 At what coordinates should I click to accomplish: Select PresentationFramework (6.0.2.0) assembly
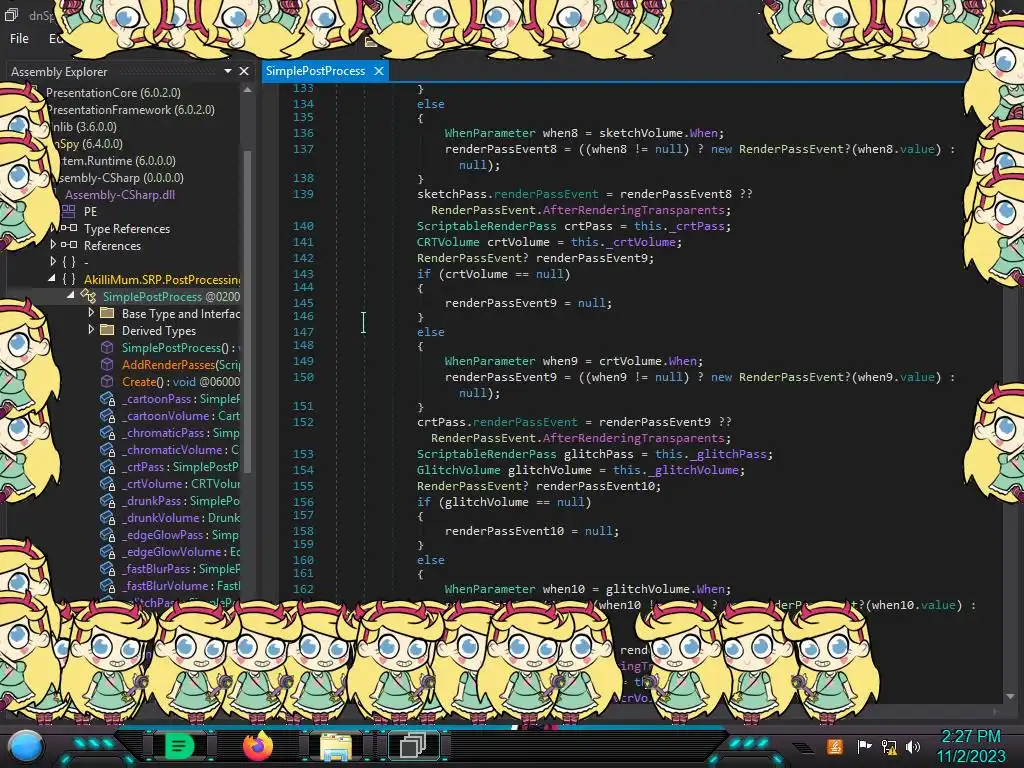coord(131,110)
